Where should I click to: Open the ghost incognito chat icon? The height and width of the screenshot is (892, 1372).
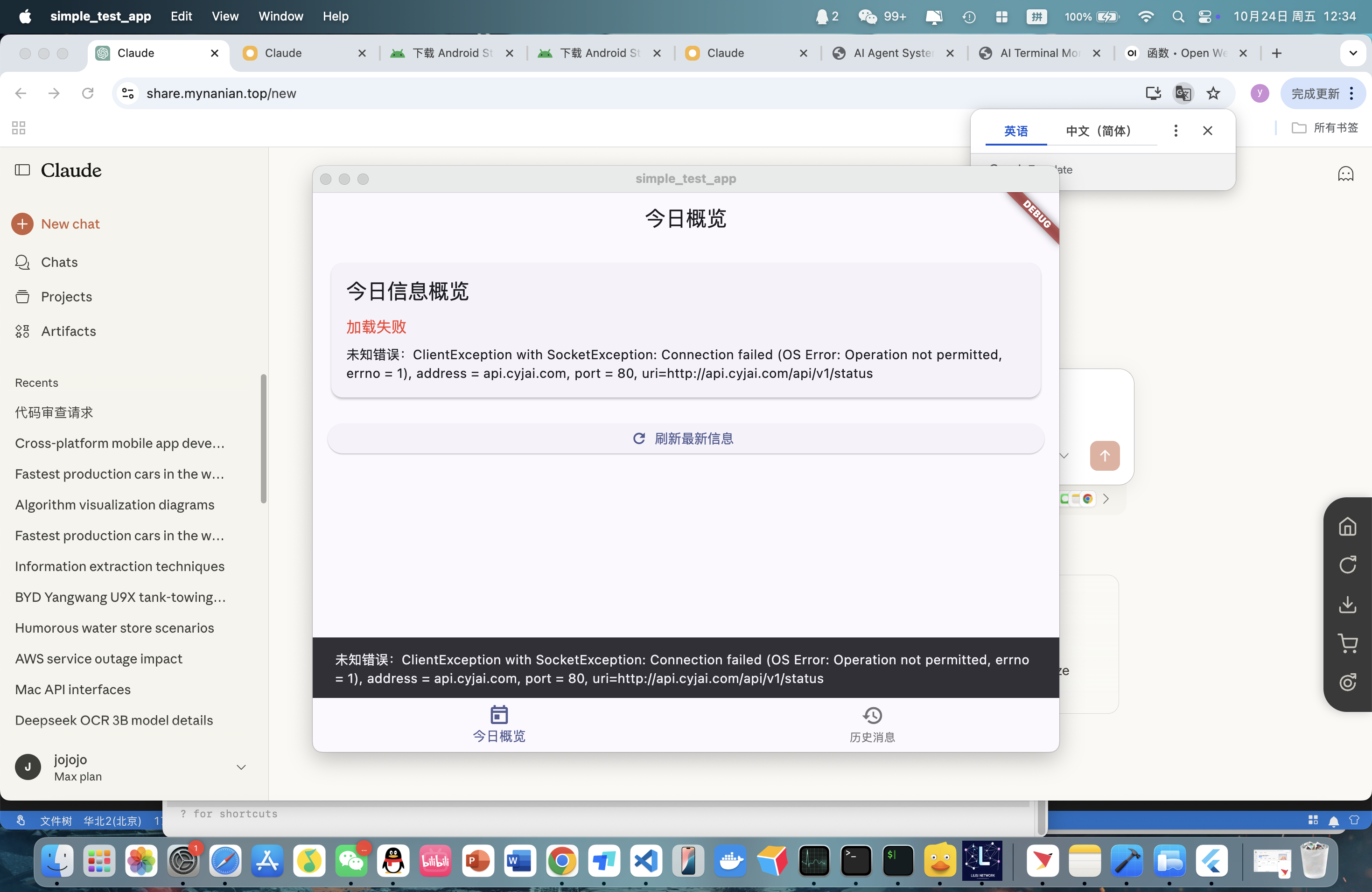pyautogui.click(x=1345, y=174)
